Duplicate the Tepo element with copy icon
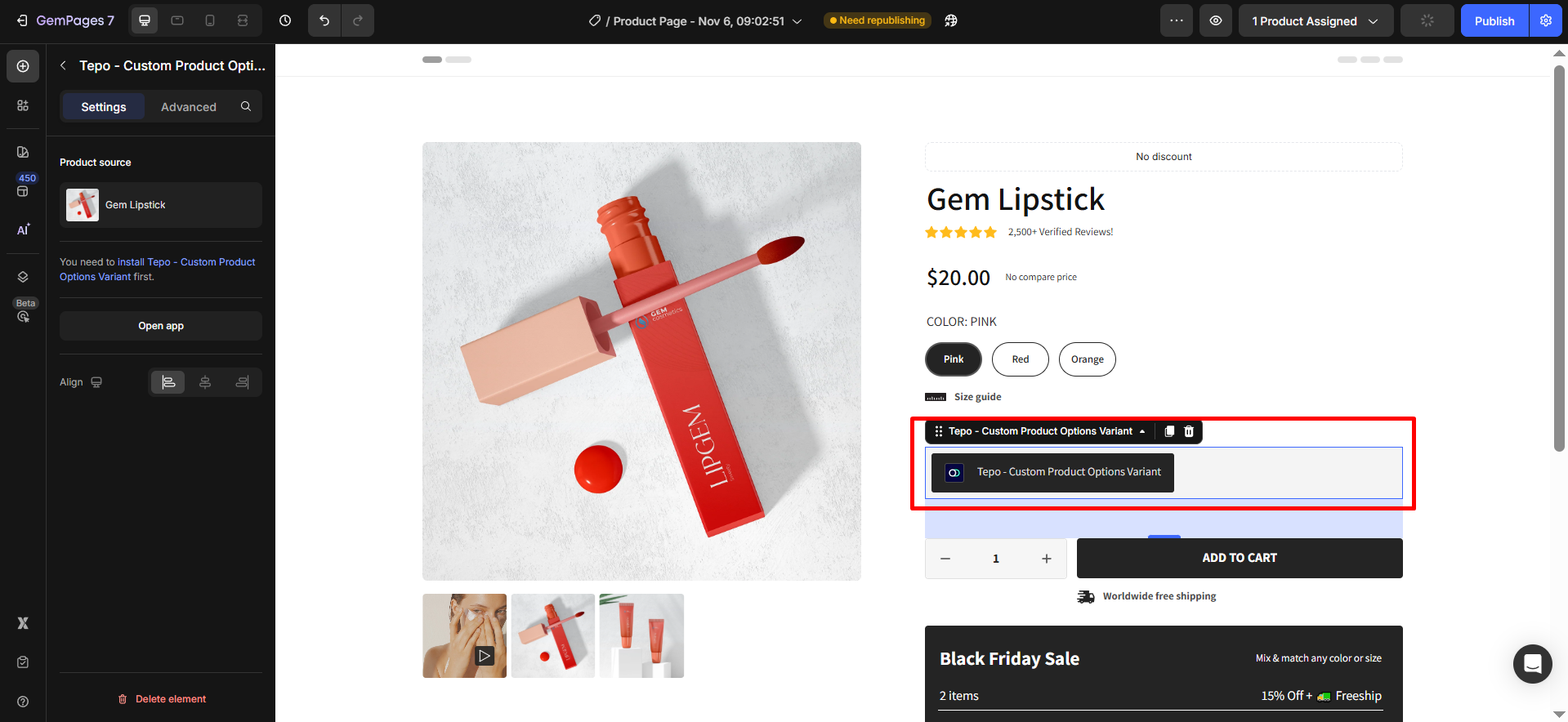Viewport: 1568px width, 722px height. [x=1169, y=431]
